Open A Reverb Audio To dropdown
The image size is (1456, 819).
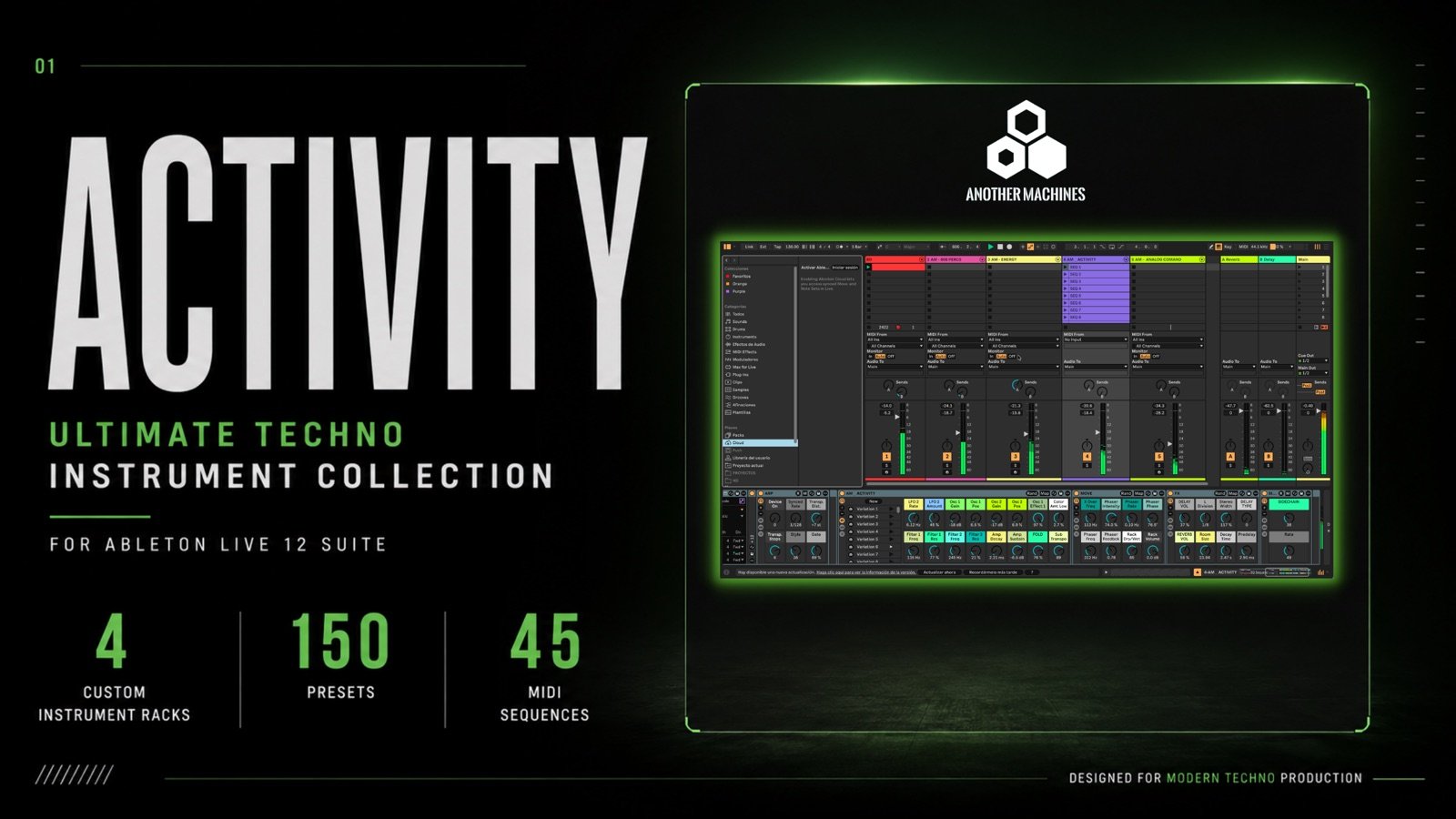1239,367
